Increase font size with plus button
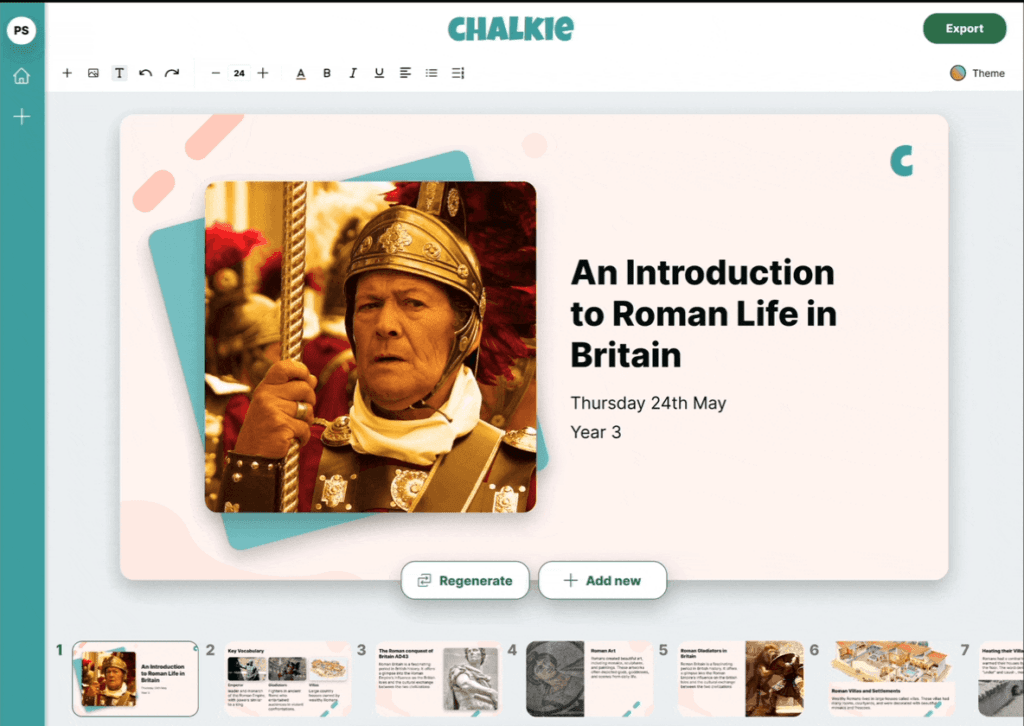Viewport: 1024px width, 726px height. click(x=263, y=73)
